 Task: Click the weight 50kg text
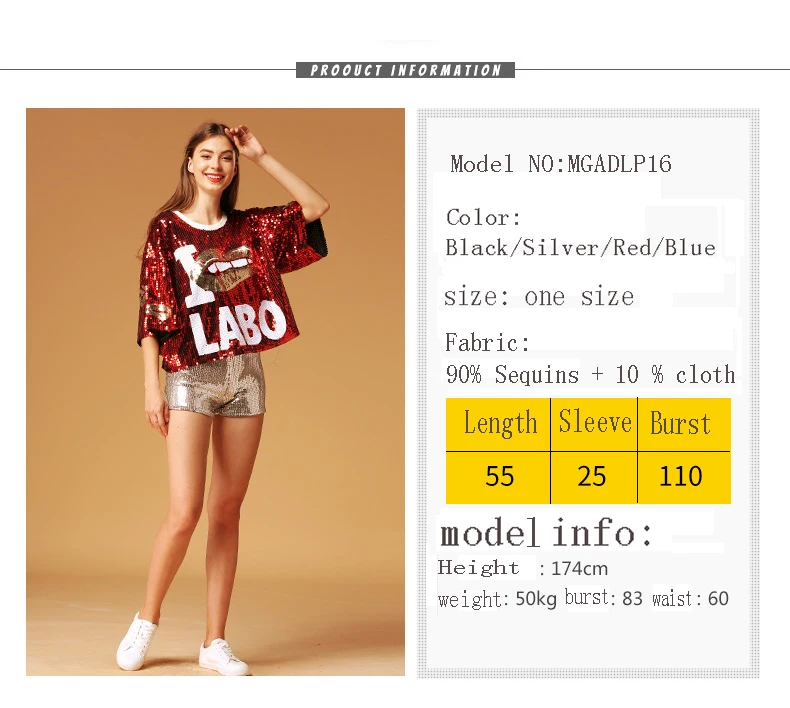(497, 599)
